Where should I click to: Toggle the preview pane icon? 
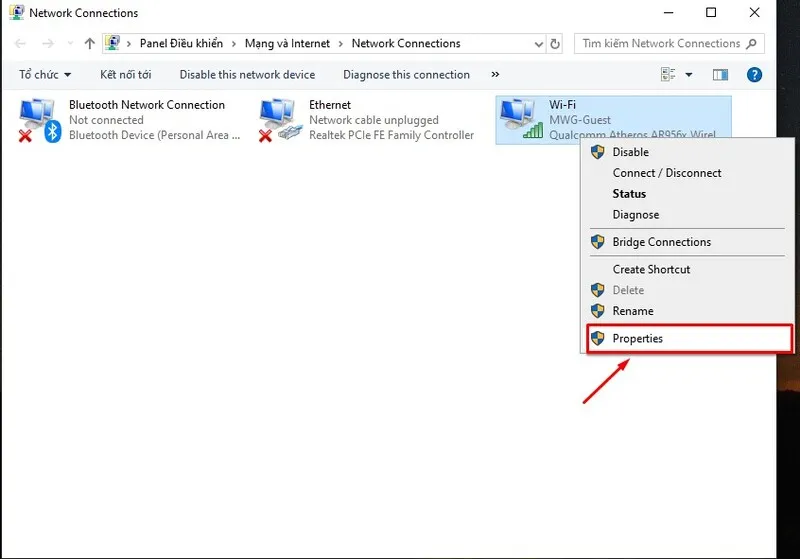[x=720, y=75]
